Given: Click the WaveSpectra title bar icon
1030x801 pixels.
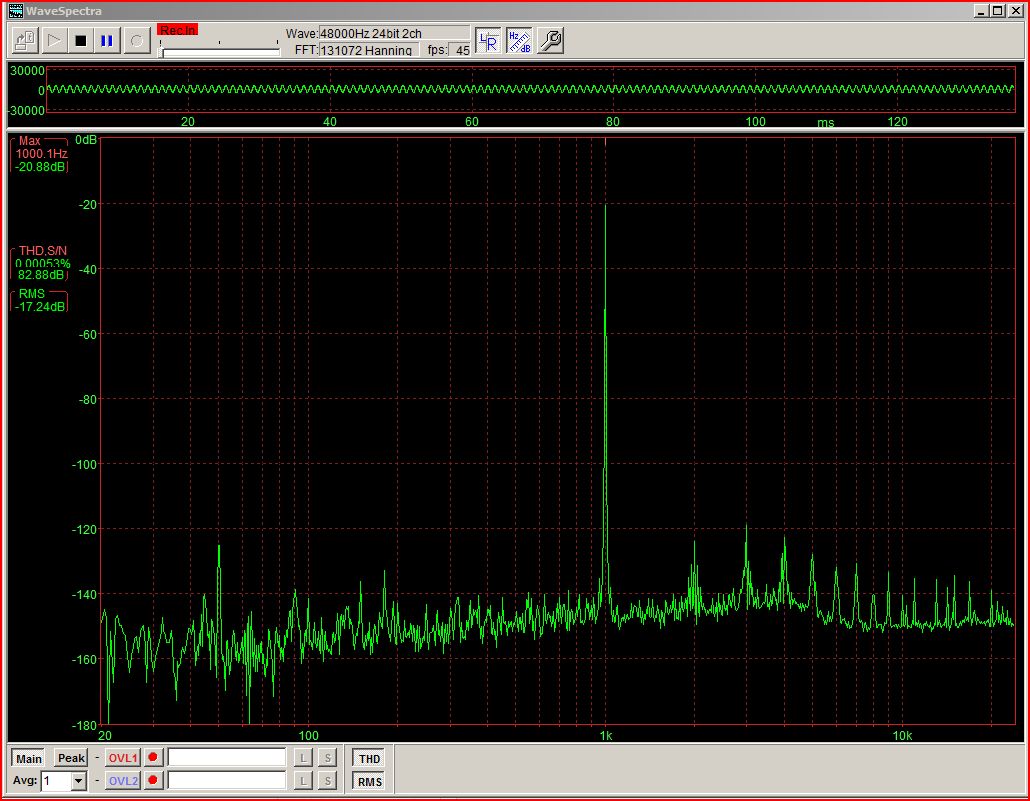Looking at the screenshot, I should 15,11.
